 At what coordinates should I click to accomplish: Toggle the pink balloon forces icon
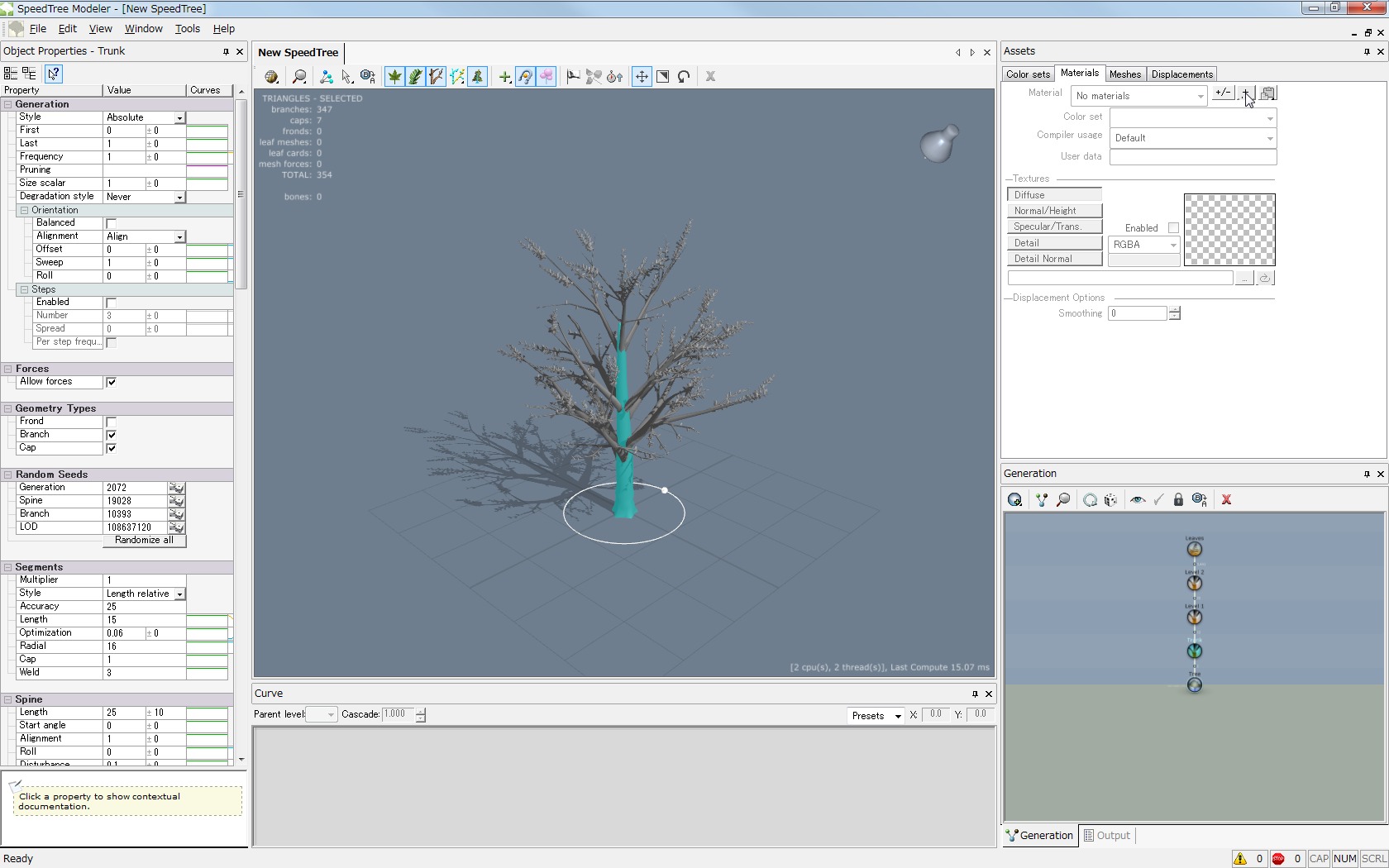(x=547, y=77)
